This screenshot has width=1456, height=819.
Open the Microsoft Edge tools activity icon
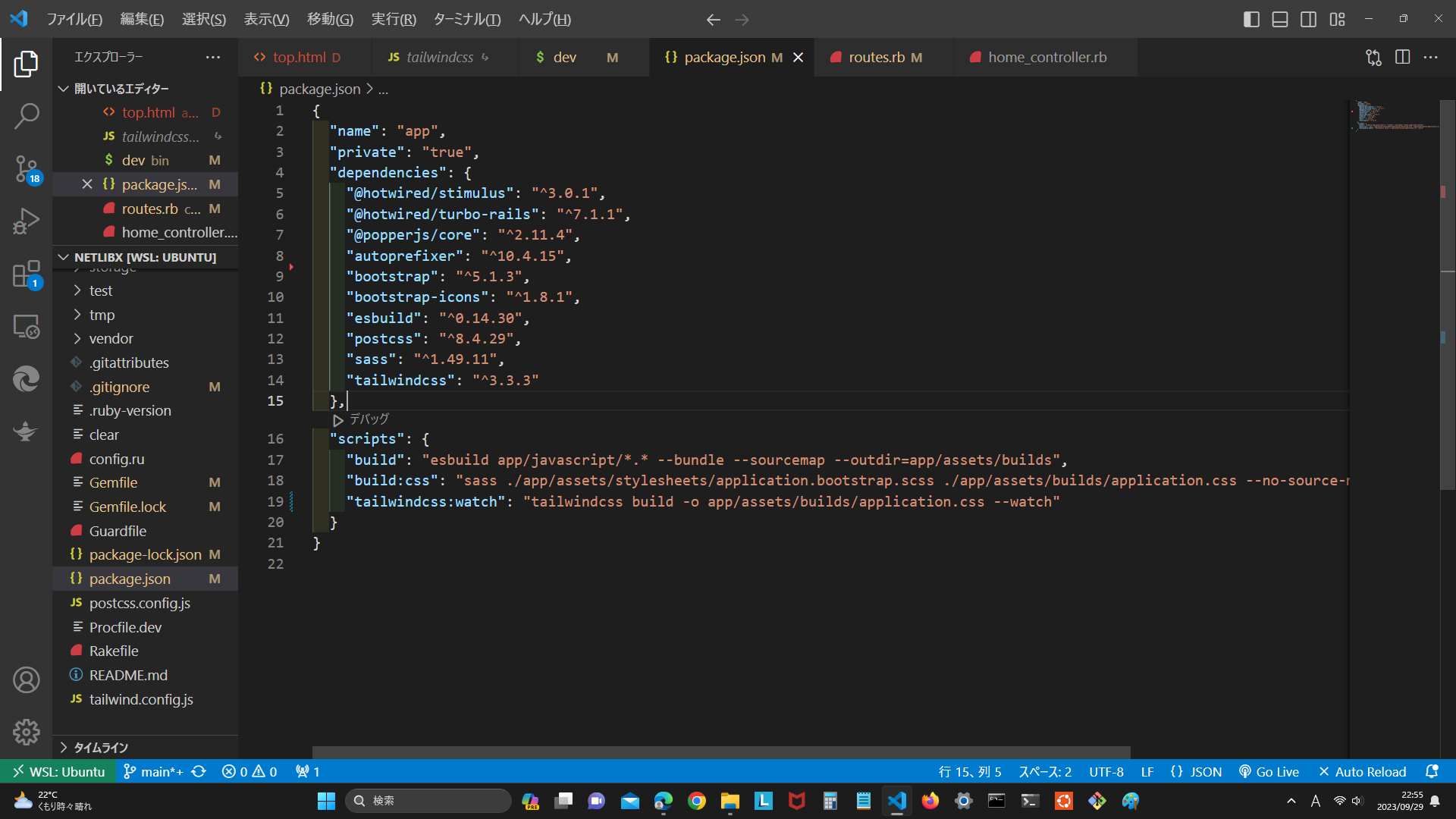26,379
